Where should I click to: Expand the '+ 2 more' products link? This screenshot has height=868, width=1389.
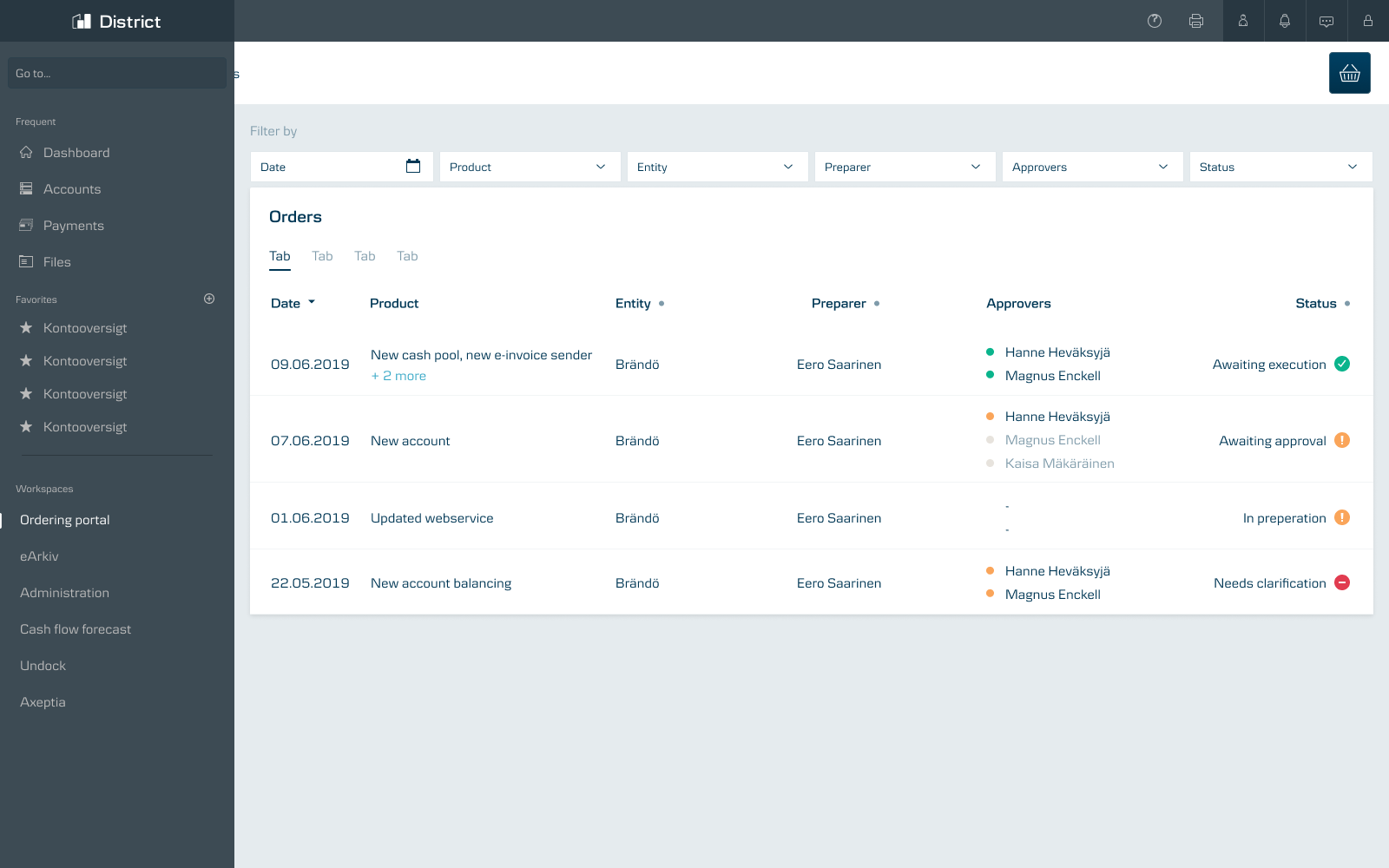[398, 376]
